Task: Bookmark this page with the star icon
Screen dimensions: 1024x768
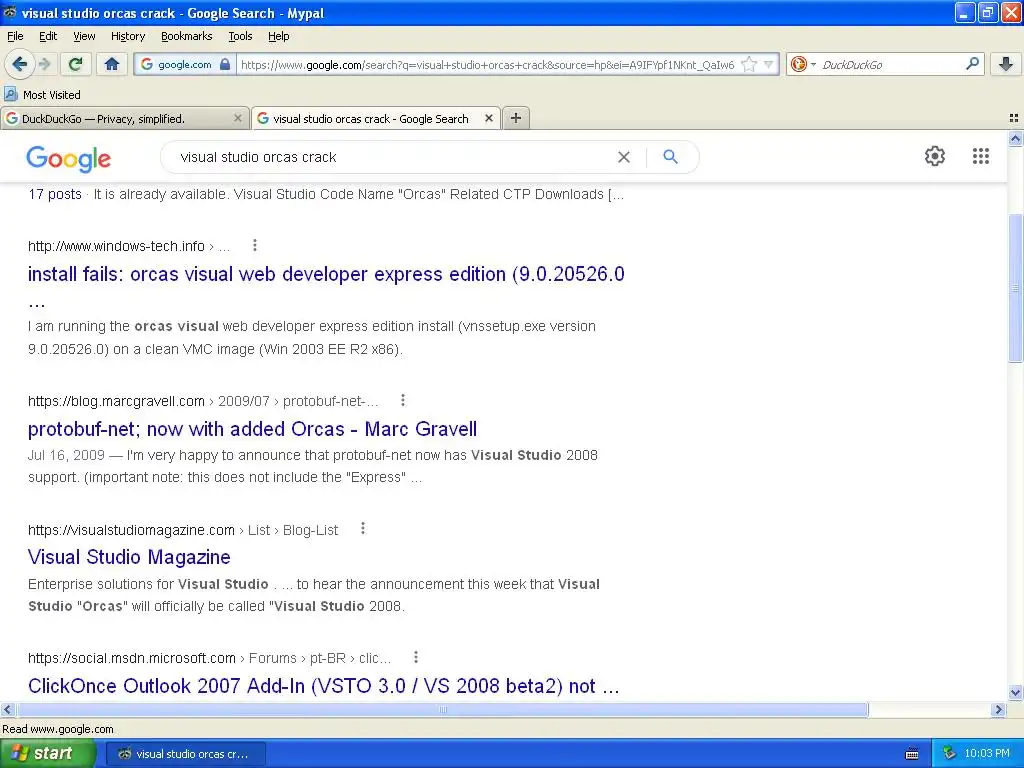Action: point(749,64)
